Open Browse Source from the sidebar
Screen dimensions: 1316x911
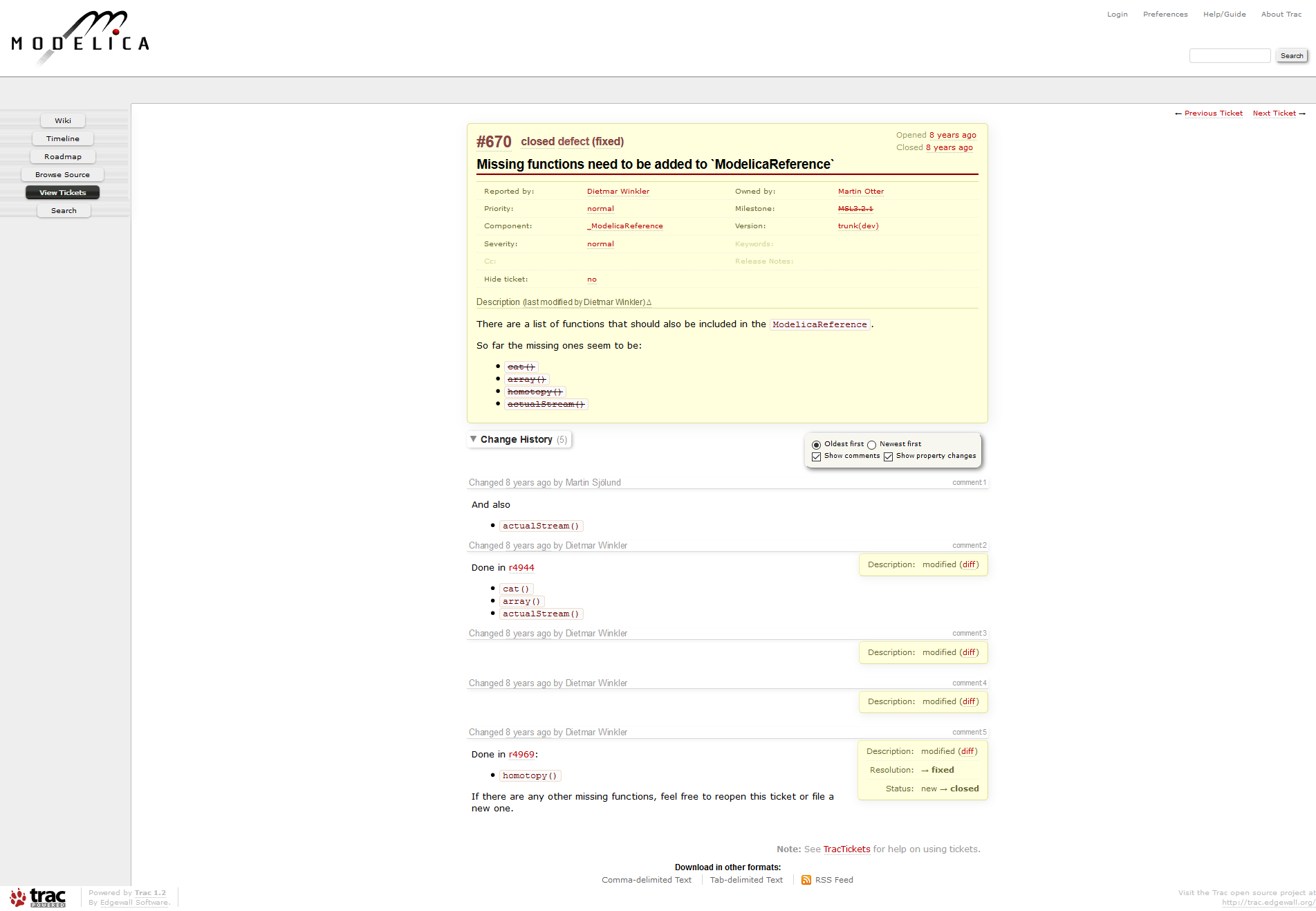tap(62, 174)
